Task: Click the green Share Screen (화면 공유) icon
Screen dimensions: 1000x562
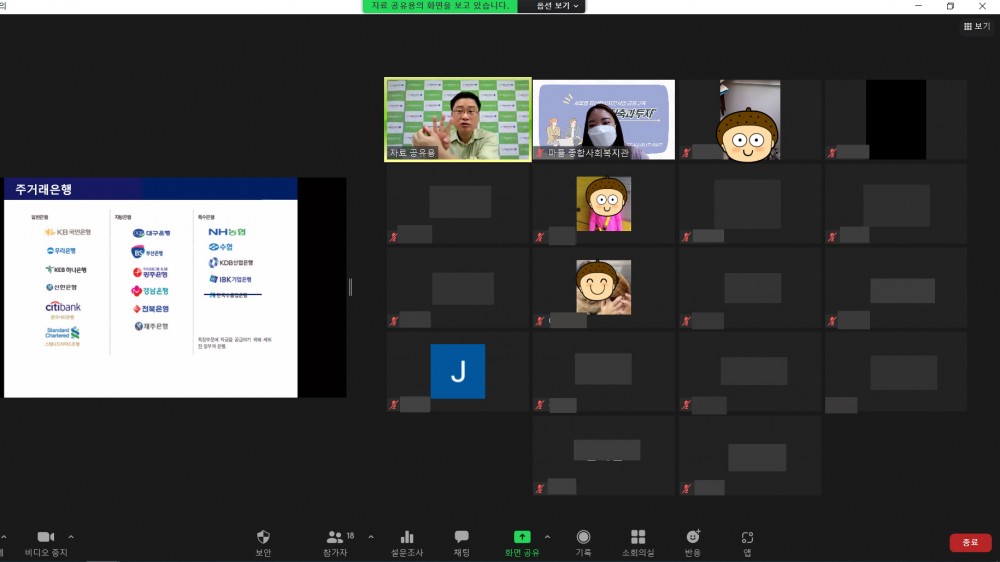Action: pyautogui.click(x=521, y=537)
